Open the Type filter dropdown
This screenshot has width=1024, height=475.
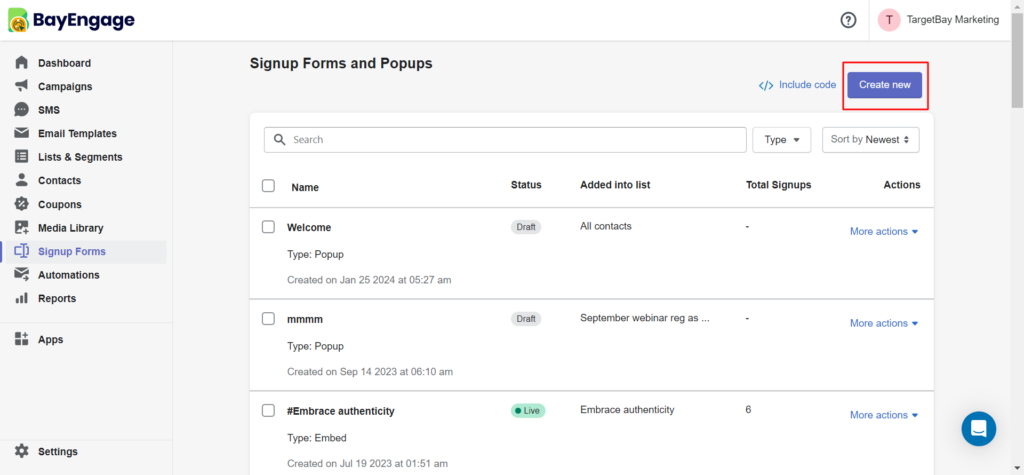pos(782,140)
